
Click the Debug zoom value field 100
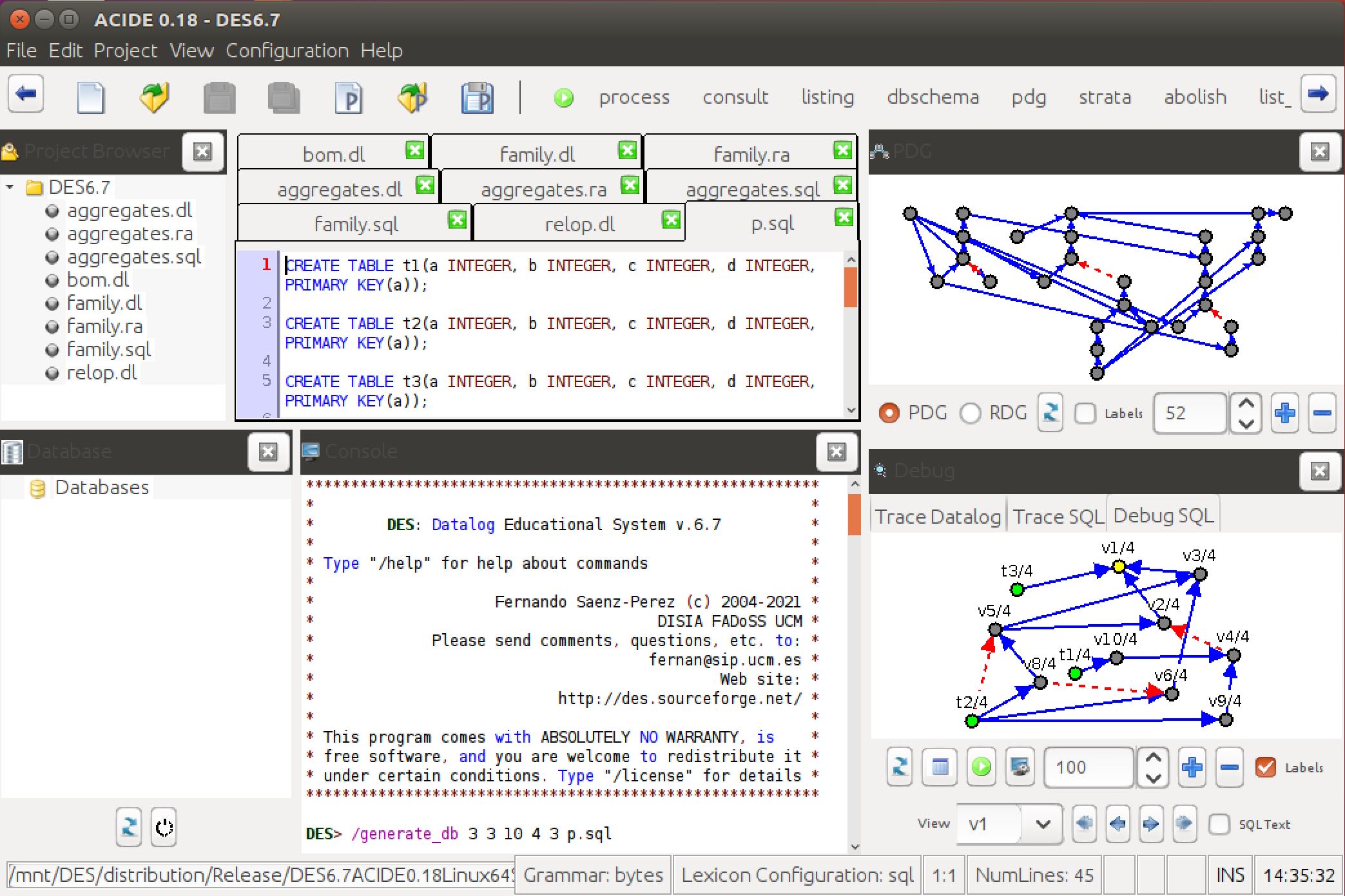click(x=1089, y=767)
